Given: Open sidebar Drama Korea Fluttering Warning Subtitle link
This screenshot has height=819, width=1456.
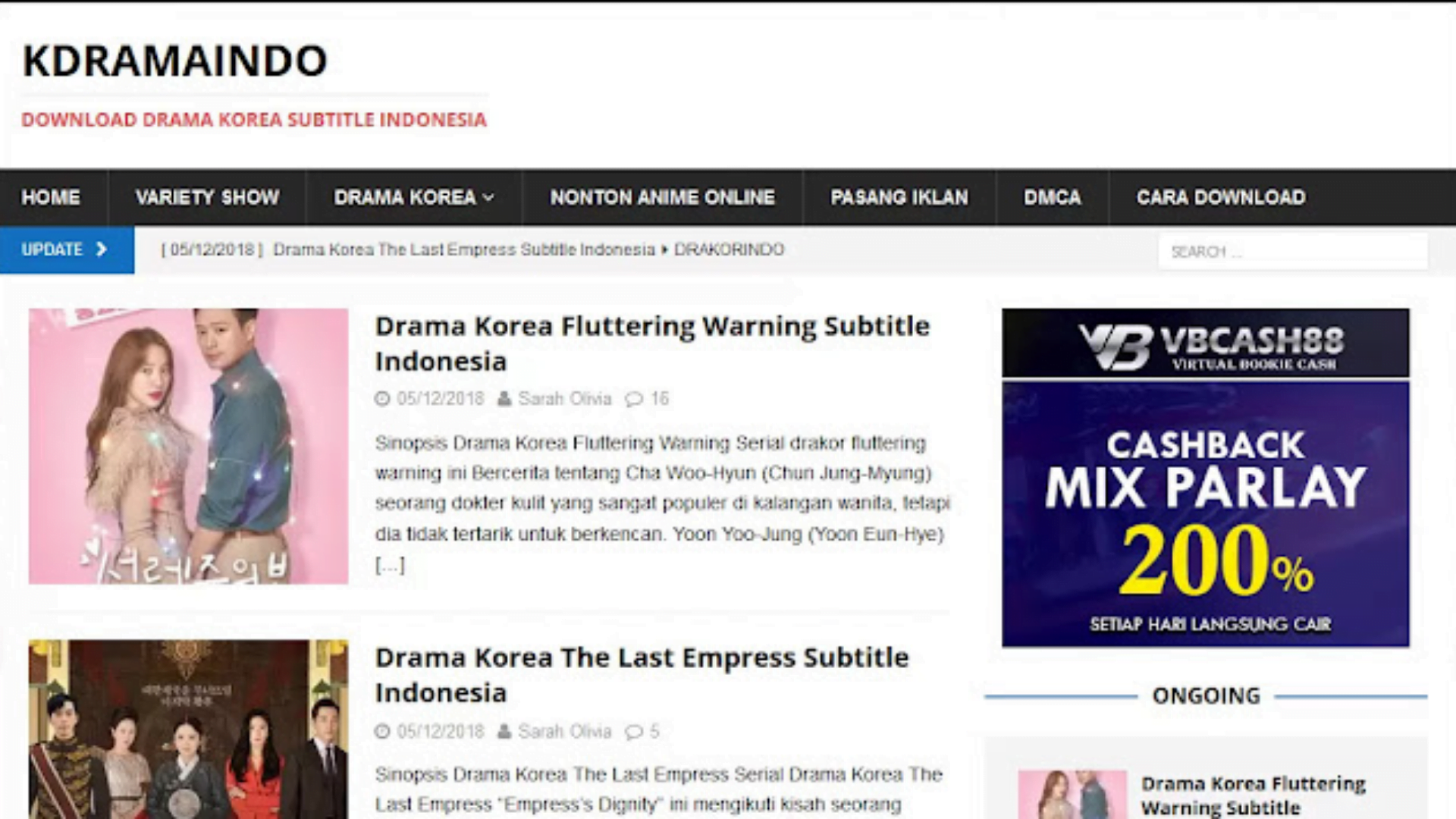Looking at the screenshot, I should 1254,795.
